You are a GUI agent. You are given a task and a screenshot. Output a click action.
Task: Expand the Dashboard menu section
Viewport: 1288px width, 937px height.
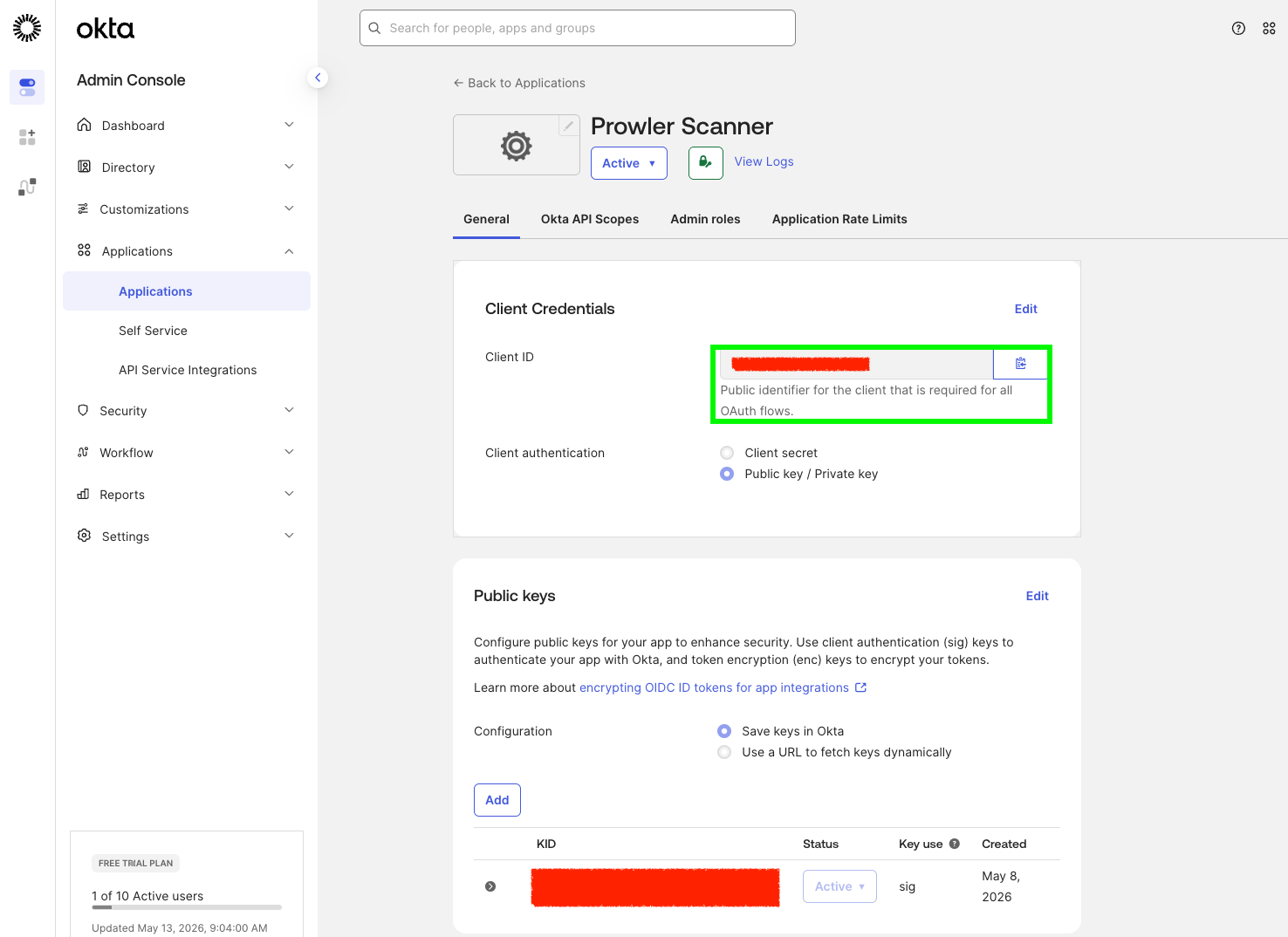[289, 125]
